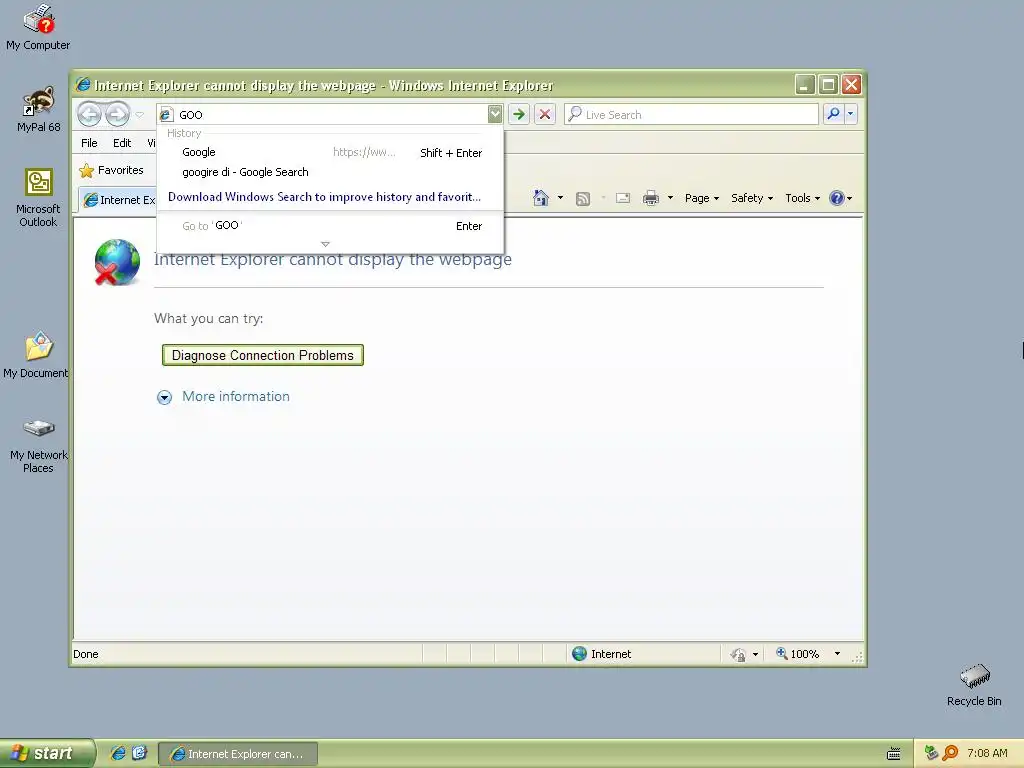Open the recent pages dropdown arrow
The image size is (1024, 768).
[139, 114]
